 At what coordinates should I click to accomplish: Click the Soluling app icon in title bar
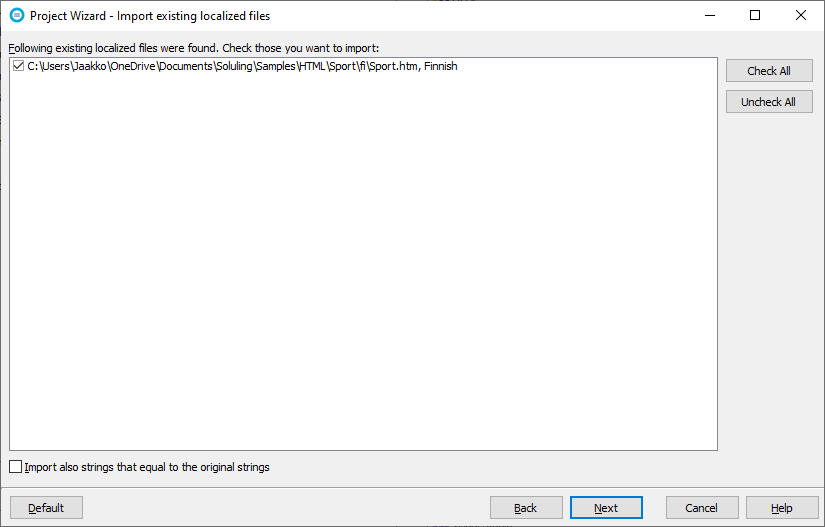[x=17, y=15]
